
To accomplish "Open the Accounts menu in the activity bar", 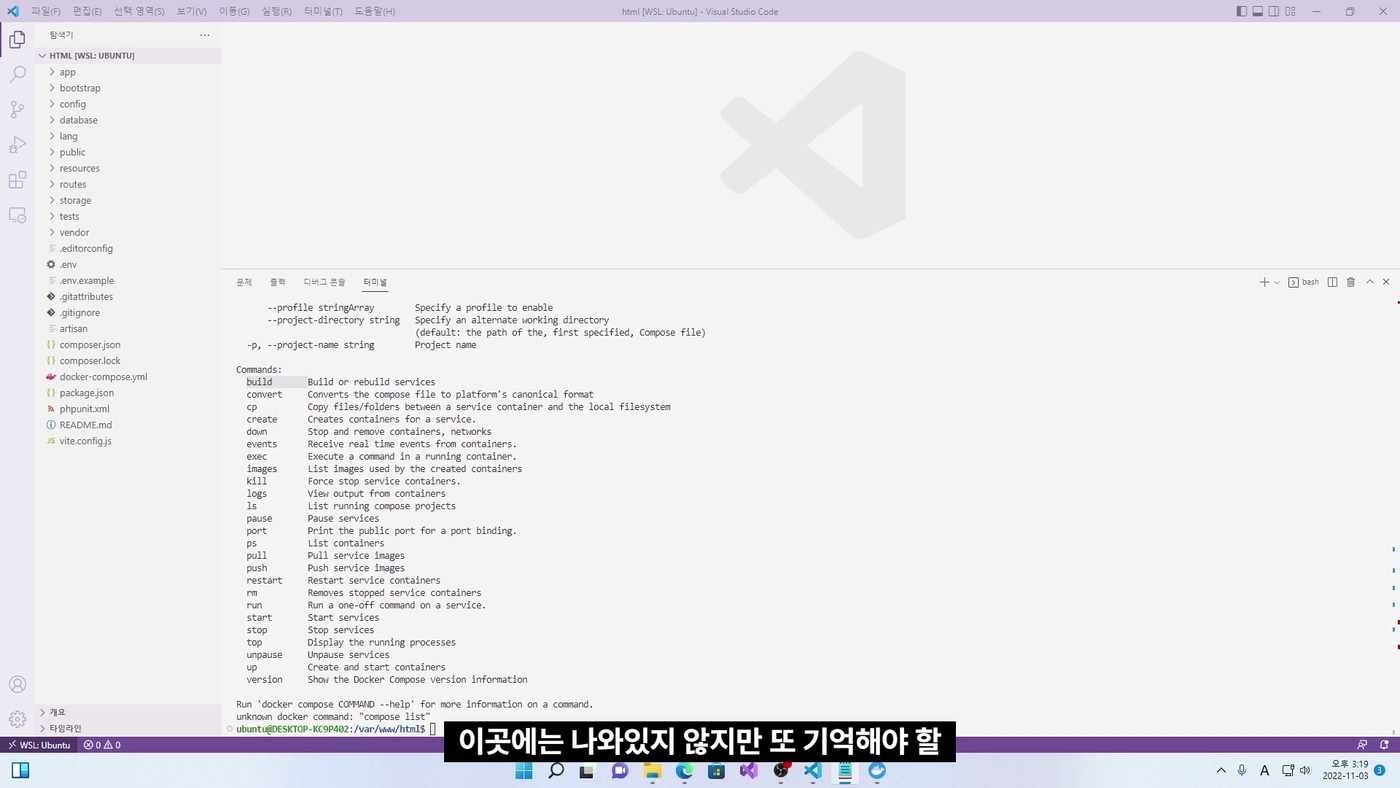I will coord(17,685).
